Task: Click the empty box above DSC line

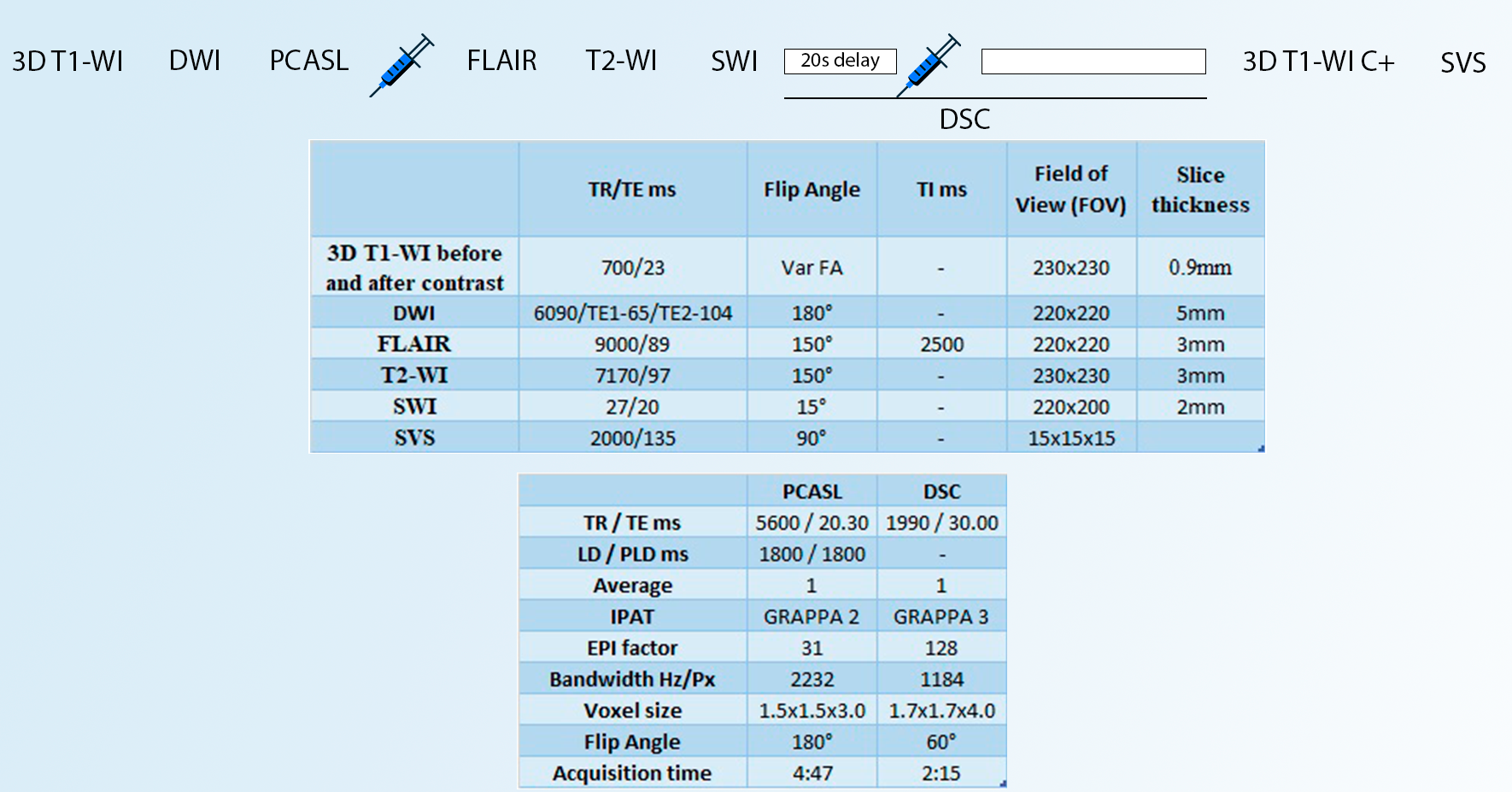Action: (1093, 62)
